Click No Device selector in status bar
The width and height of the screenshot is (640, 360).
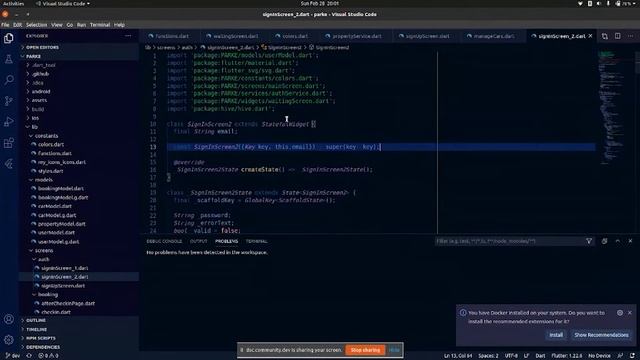[599, 356]
